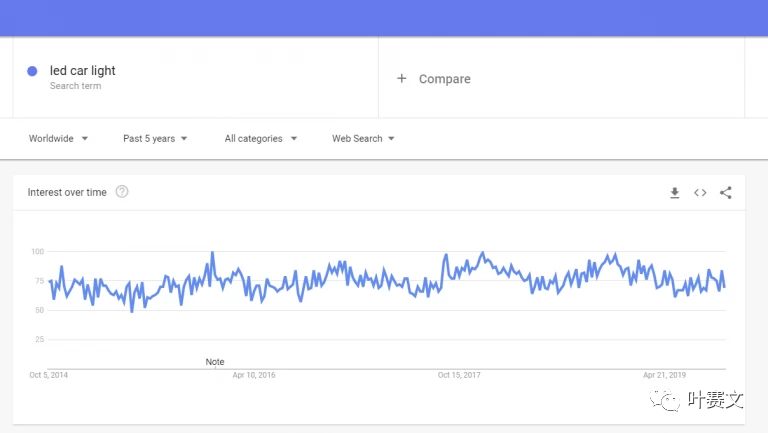
Task: Click the Compare button
Action: 444,79
